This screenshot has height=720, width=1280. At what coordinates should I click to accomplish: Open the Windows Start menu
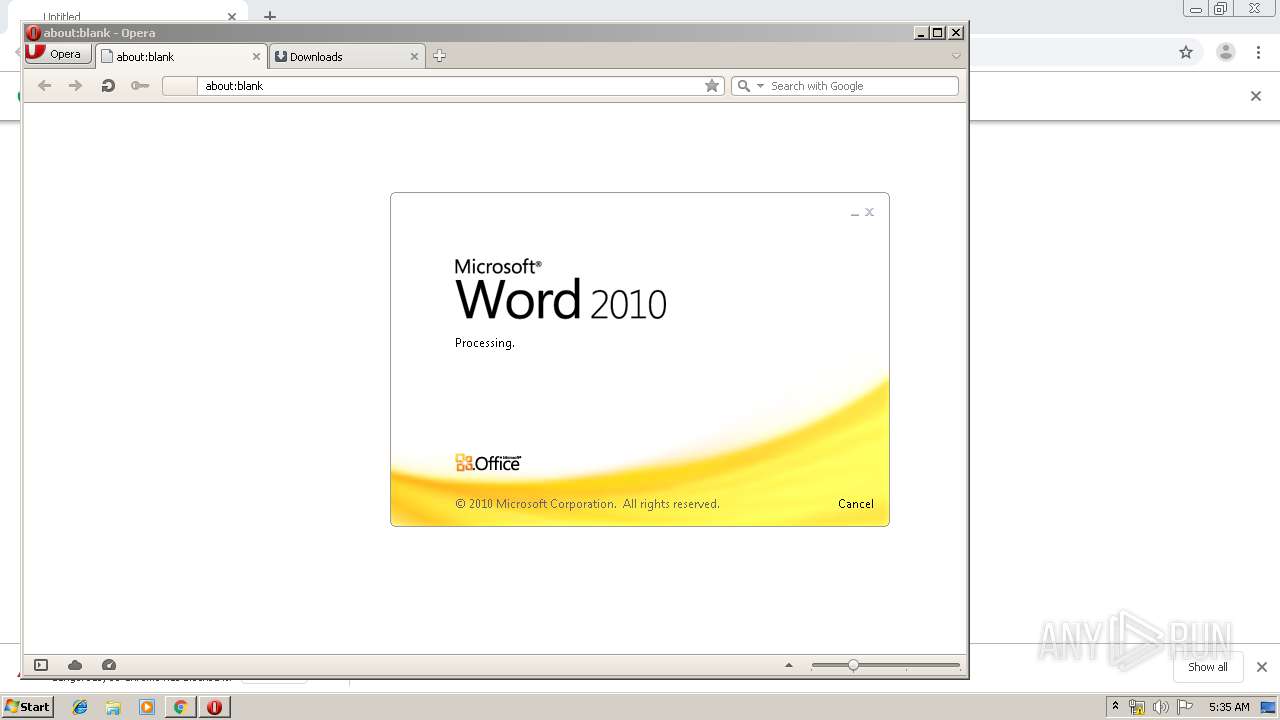click(28, 707)
